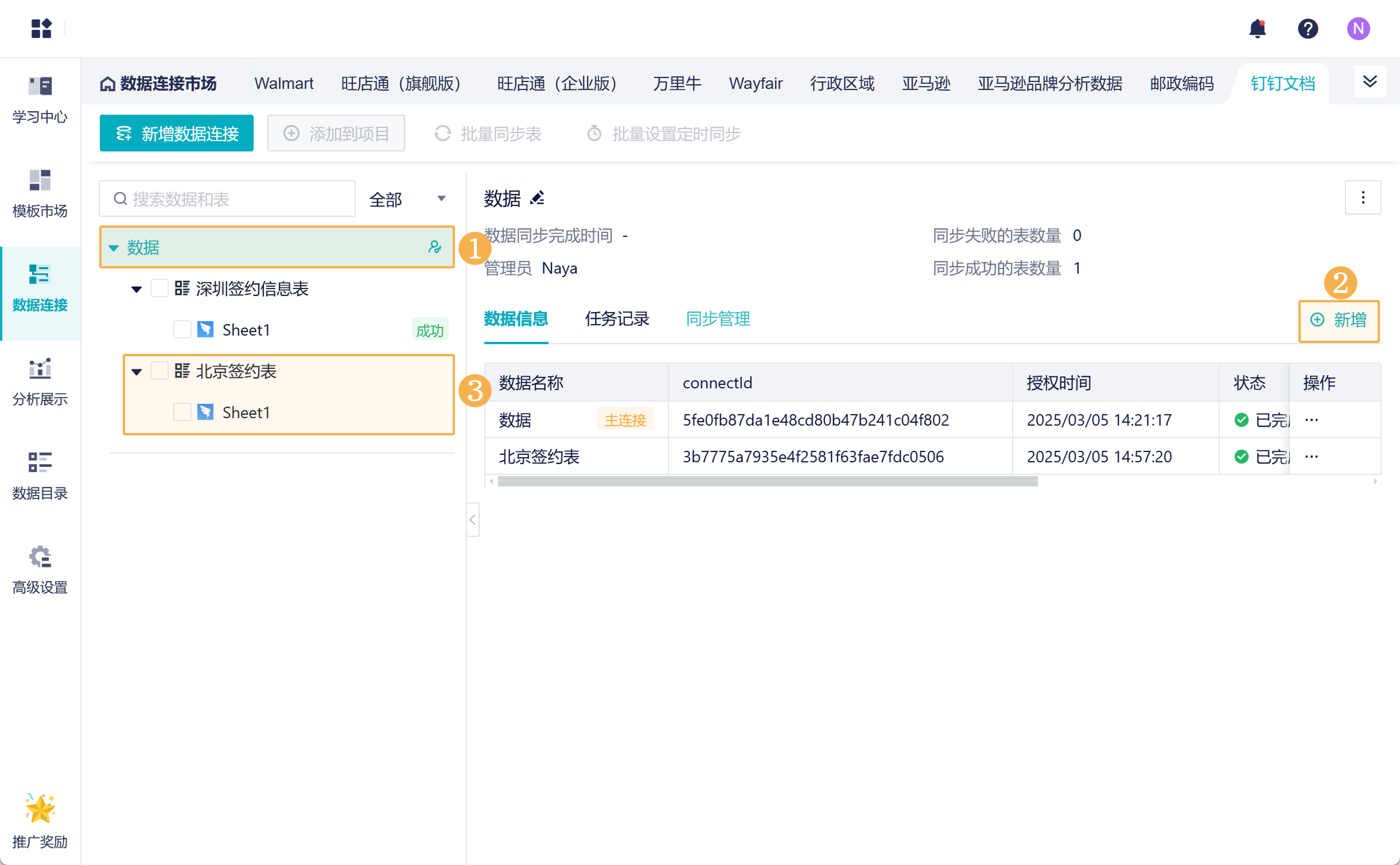The height and width of the screenshot is (865, 1400).
Task: Click the horizontal scrollbar under the table
Action: (768, 482)
